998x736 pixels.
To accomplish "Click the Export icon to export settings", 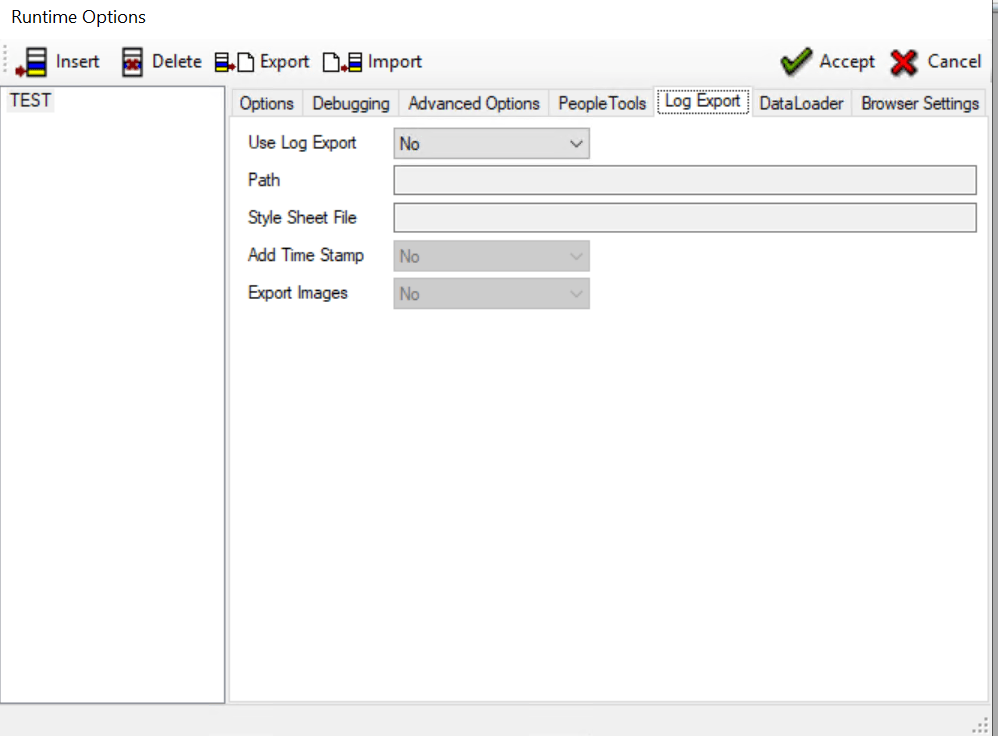I will 233,61.
